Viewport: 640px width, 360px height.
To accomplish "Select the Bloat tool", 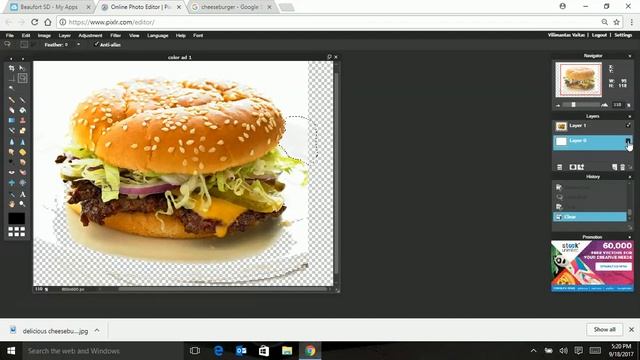I will coord(11,183).
